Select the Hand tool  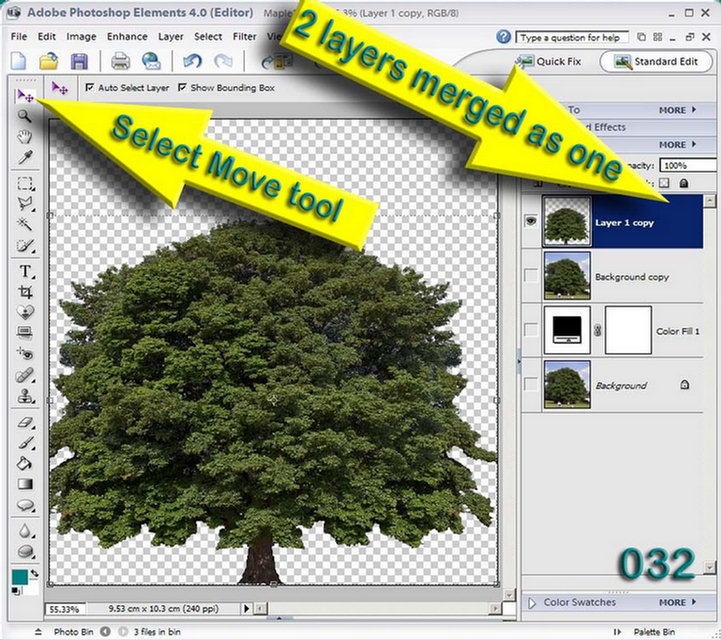25,137
